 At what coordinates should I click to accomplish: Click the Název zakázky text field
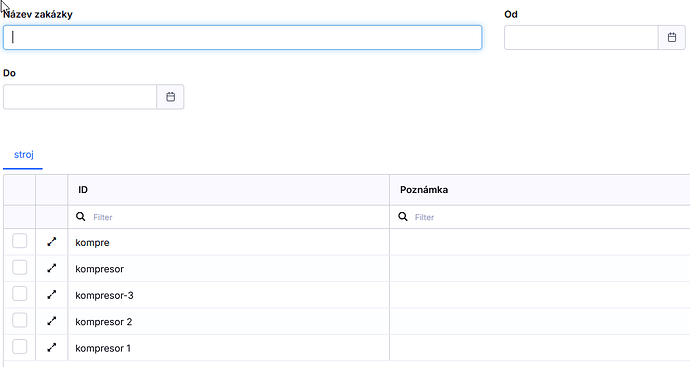click(242, 37)
